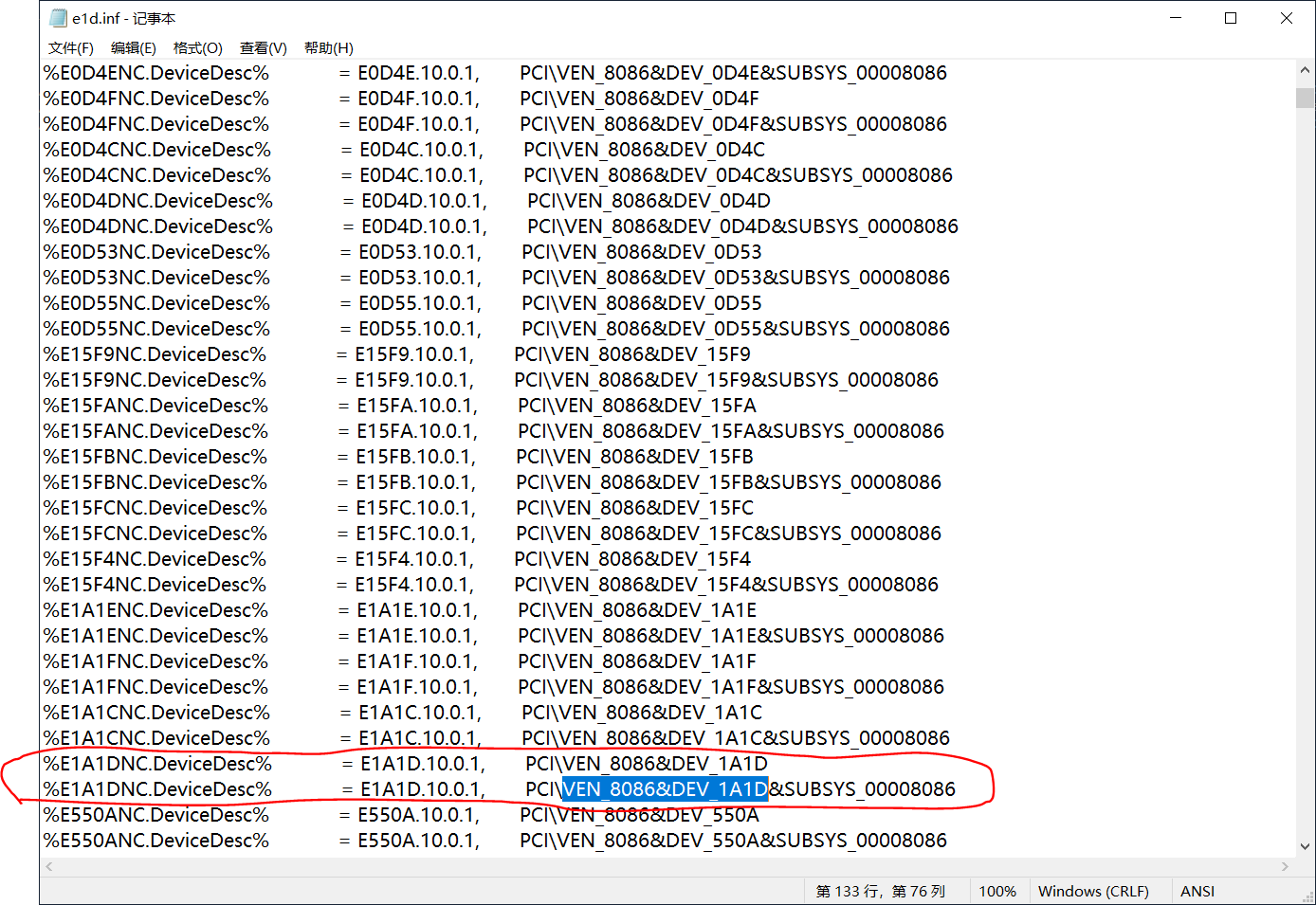Viewport: 1316px width, 905px height.
Task: Click PCI\VEN_8086&DEV_550A&SUBSYS_00008086 text
Action: point(733,841)
